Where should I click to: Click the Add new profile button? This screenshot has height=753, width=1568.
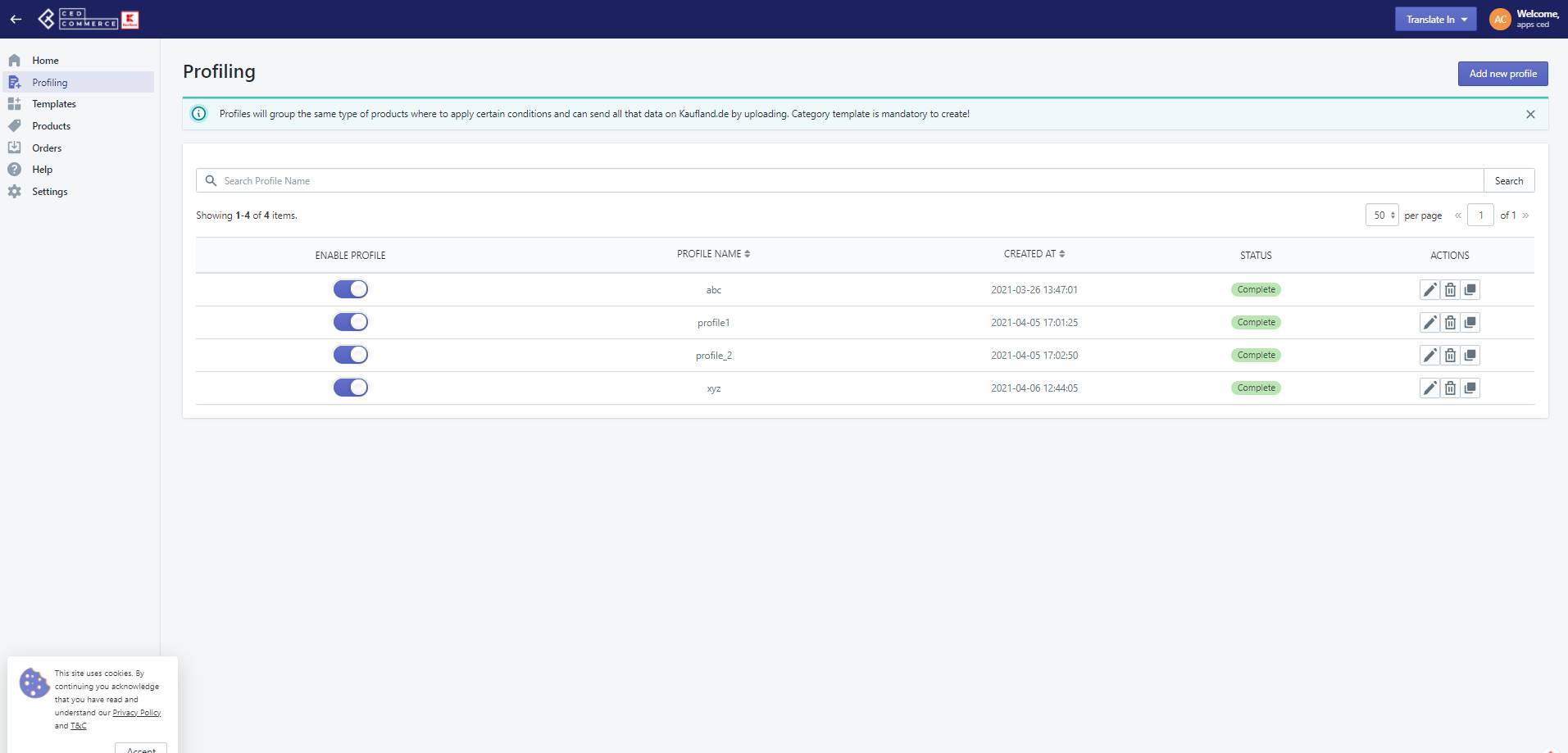[x=1502, y=74]
